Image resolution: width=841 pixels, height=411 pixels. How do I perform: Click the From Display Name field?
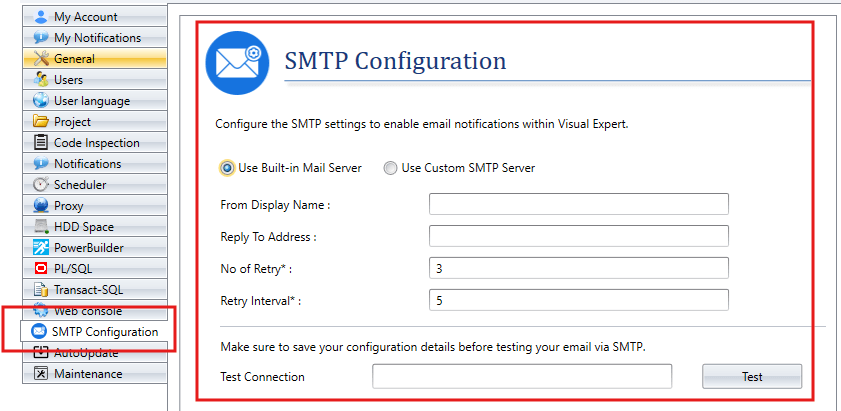[579, 204]
